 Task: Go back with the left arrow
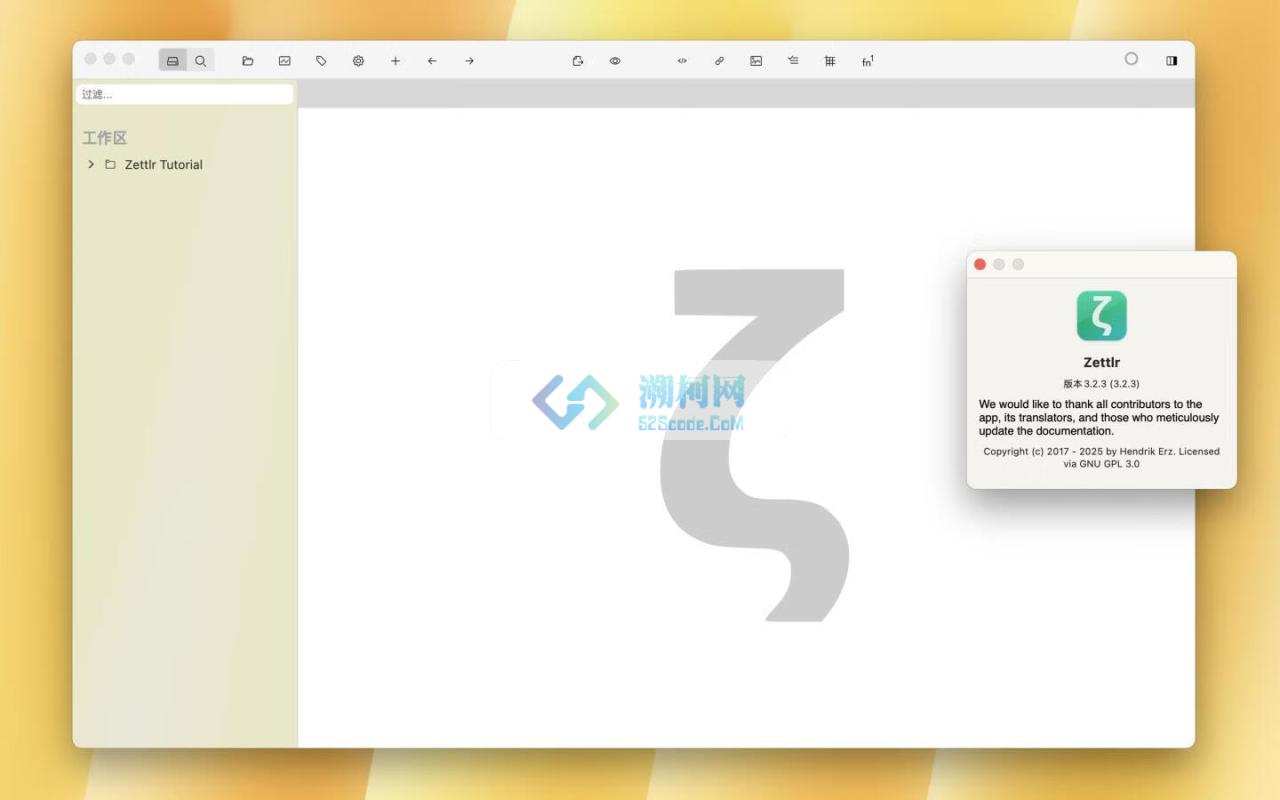point(432,61)
